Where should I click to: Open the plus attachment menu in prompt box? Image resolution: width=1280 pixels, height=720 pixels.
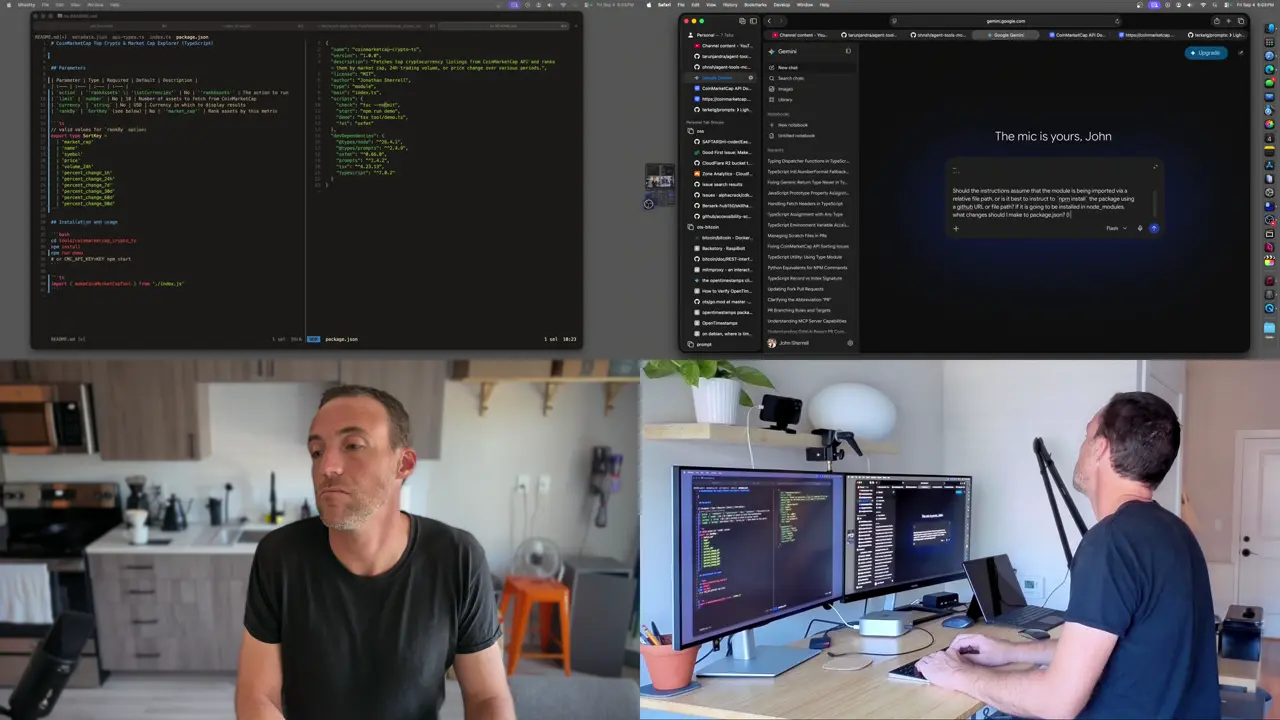956,228
